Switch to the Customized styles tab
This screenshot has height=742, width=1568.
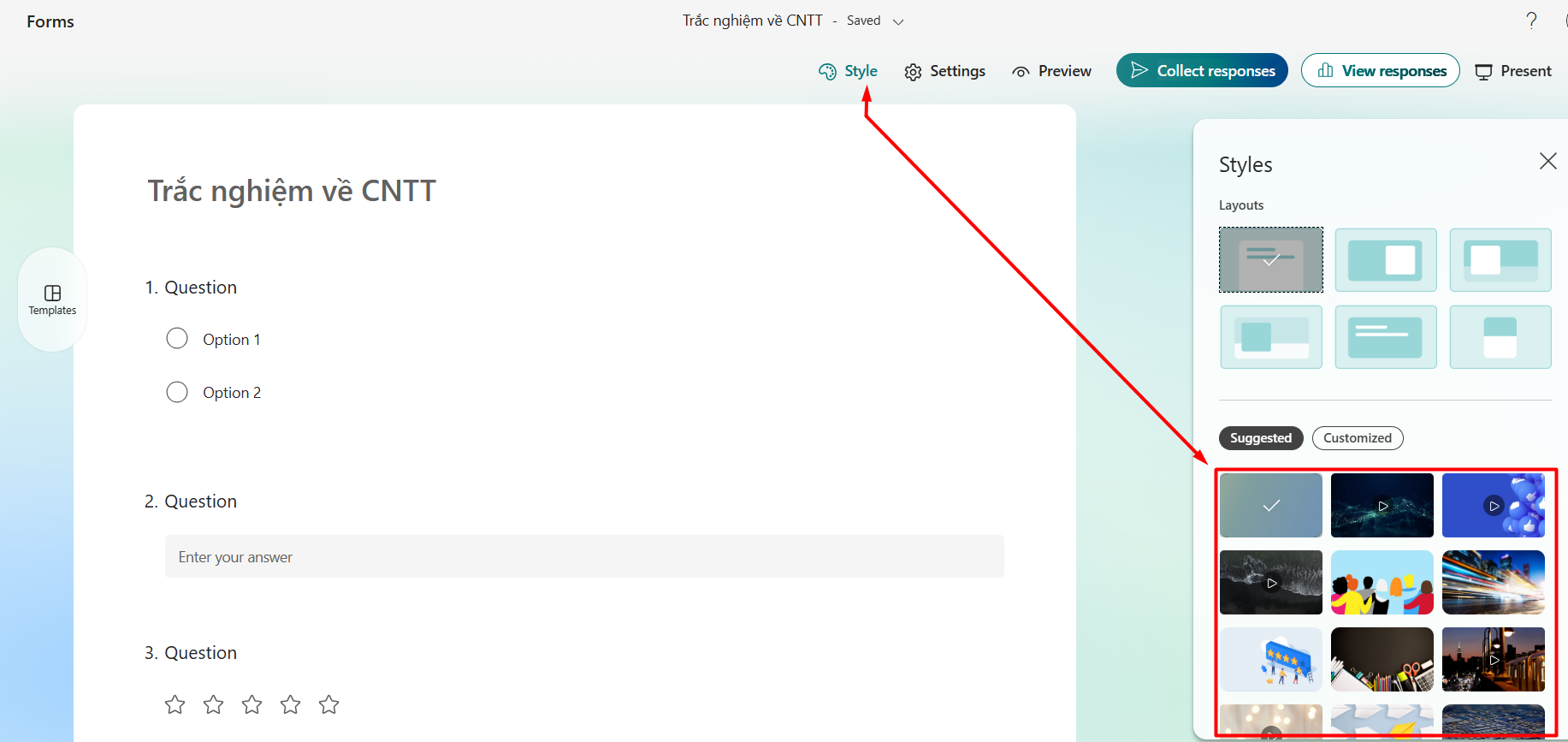(x=1357, y=438)
